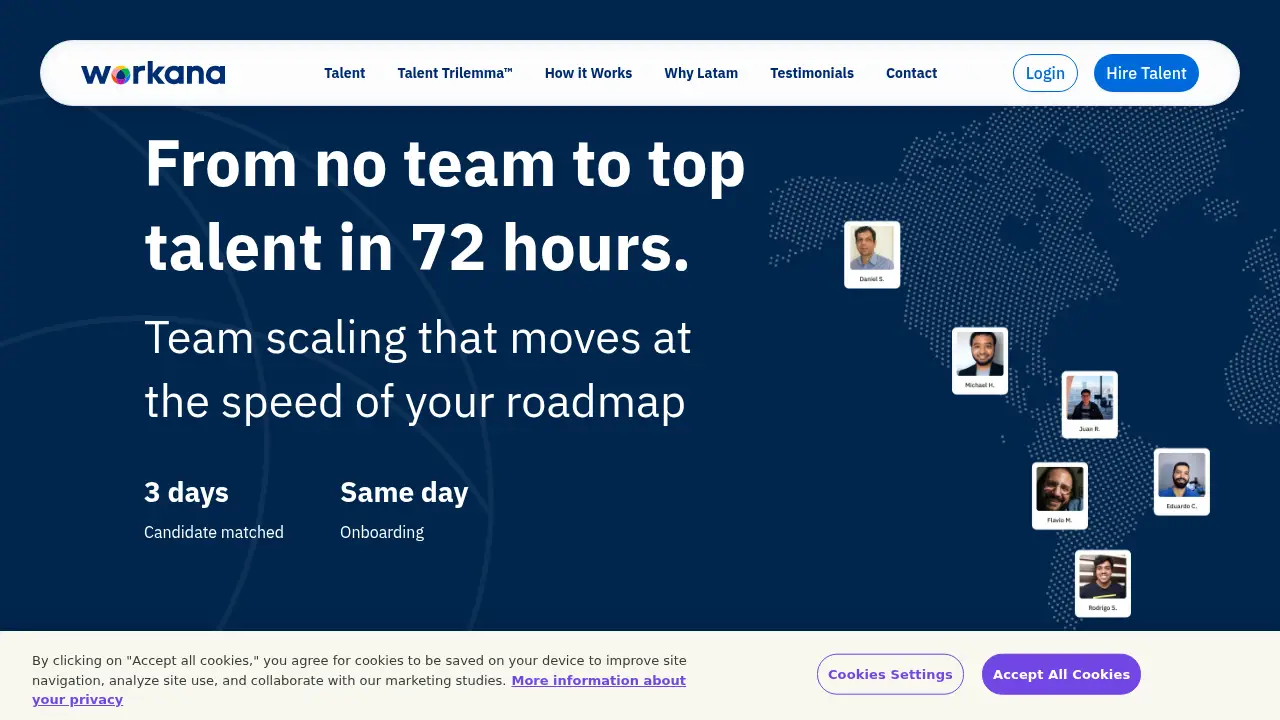
Task: Click the "Same day" statistic
Action: coord(404,492)
